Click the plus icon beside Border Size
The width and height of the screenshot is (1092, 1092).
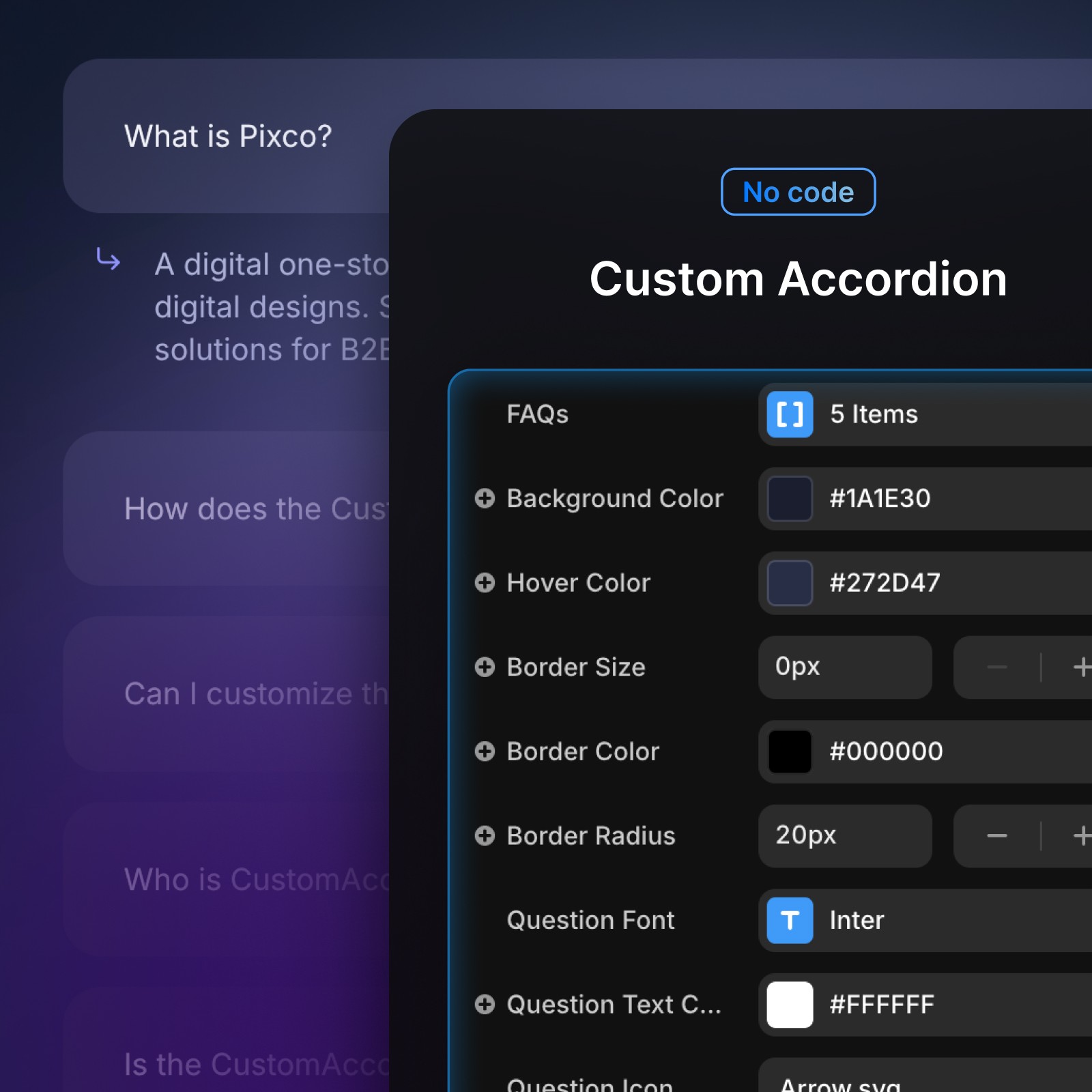point(485,667)
